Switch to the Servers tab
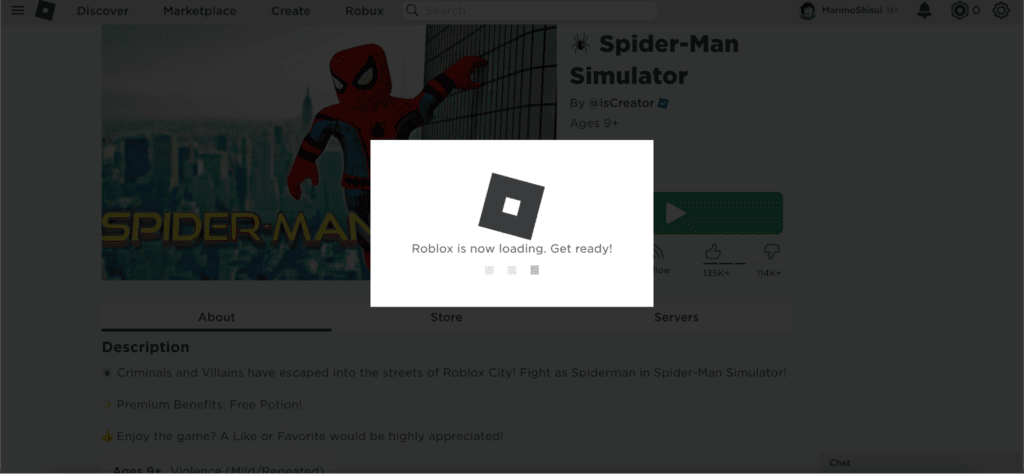Screen dimensions: 1024x474 [x=677, y=317]
